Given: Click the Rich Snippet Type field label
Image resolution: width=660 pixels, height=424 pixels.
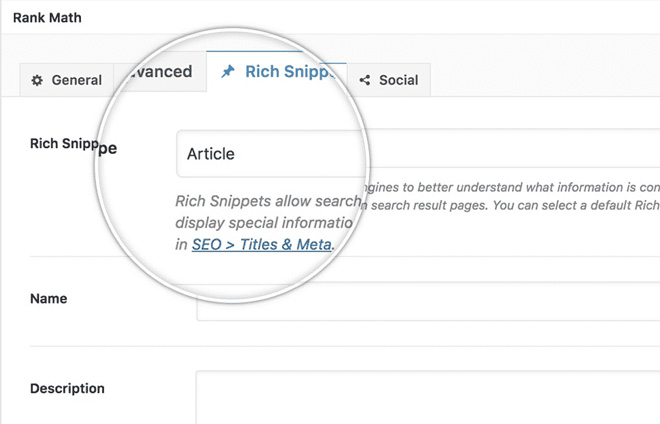Looking at the screenshot, I should tap(74, 145).
